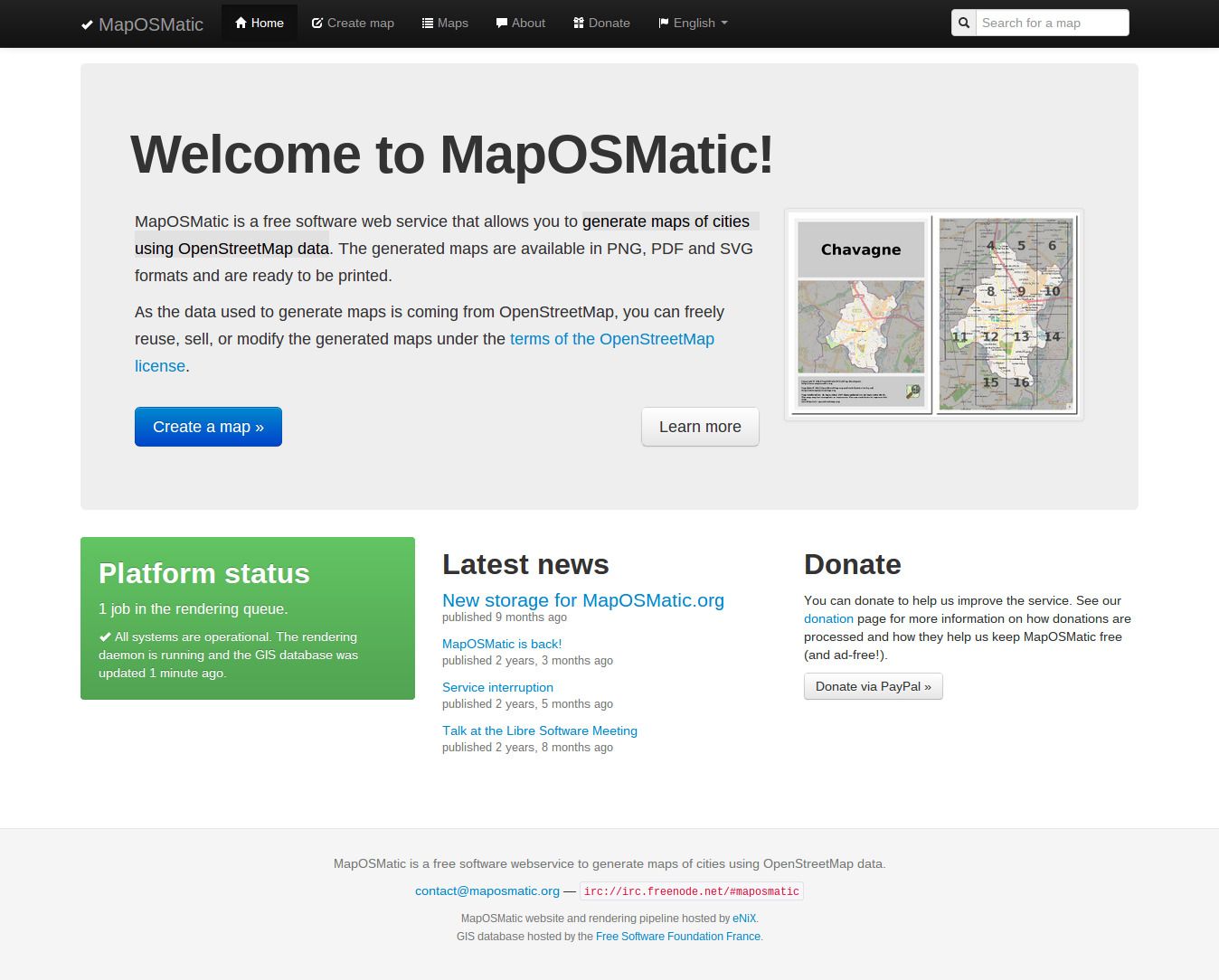Open the terms of the OpenStreetMap license

tap(612, 339)
